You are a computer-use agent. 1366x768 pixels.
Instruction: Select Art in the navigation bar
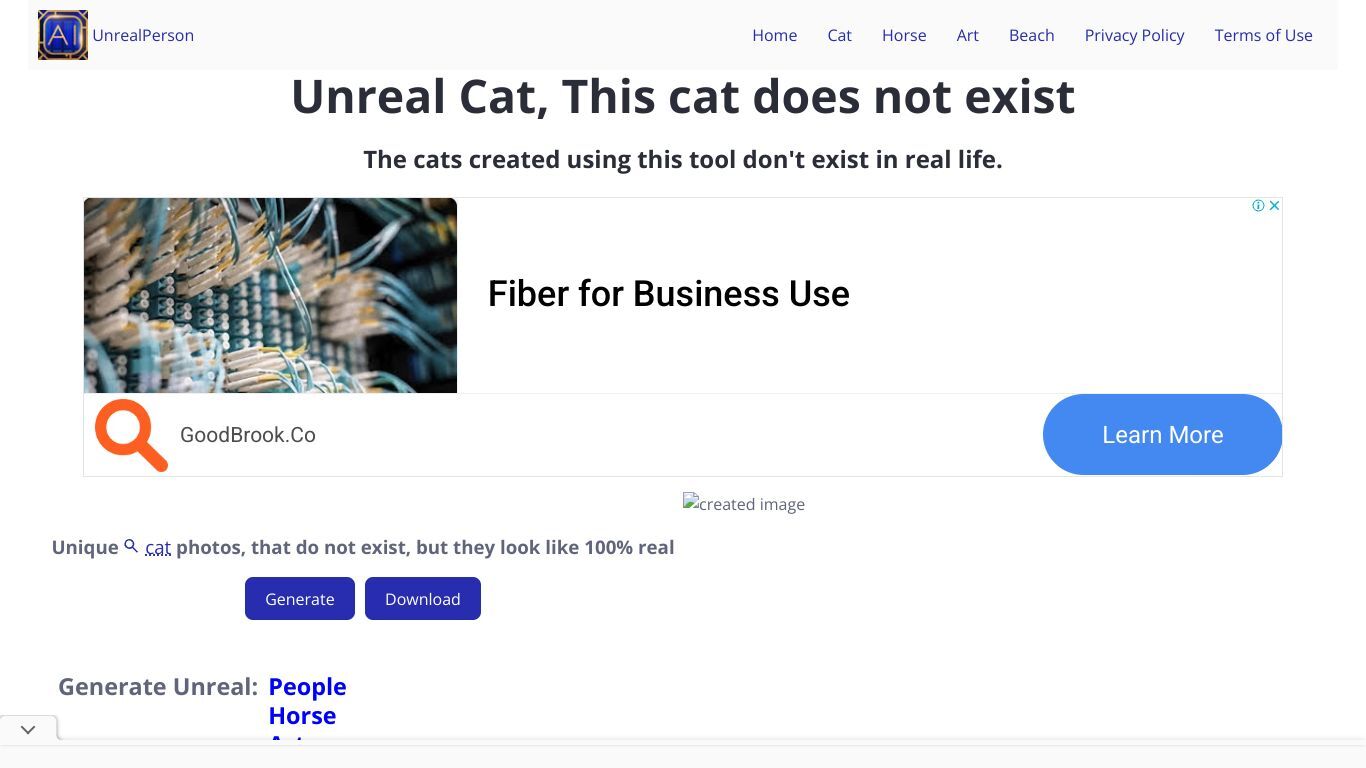968,35
